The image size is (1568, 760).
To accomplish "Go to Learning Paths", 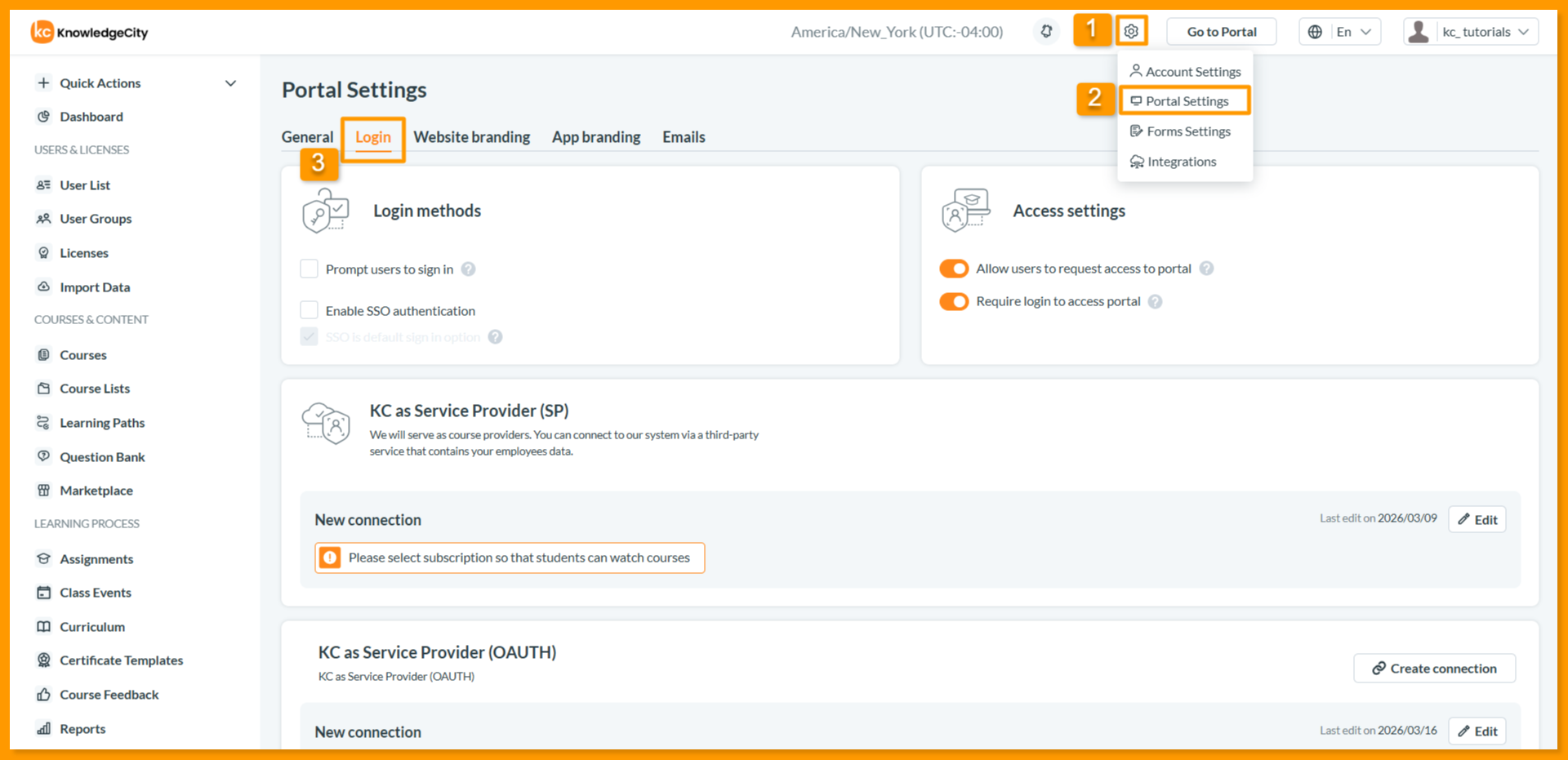I will pos(102,423).
